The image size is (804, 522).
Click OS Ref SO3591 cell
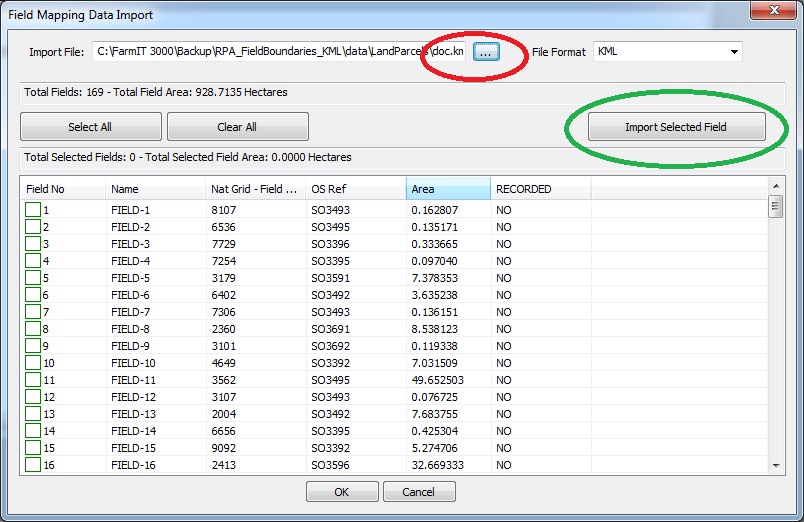(331, 278)
